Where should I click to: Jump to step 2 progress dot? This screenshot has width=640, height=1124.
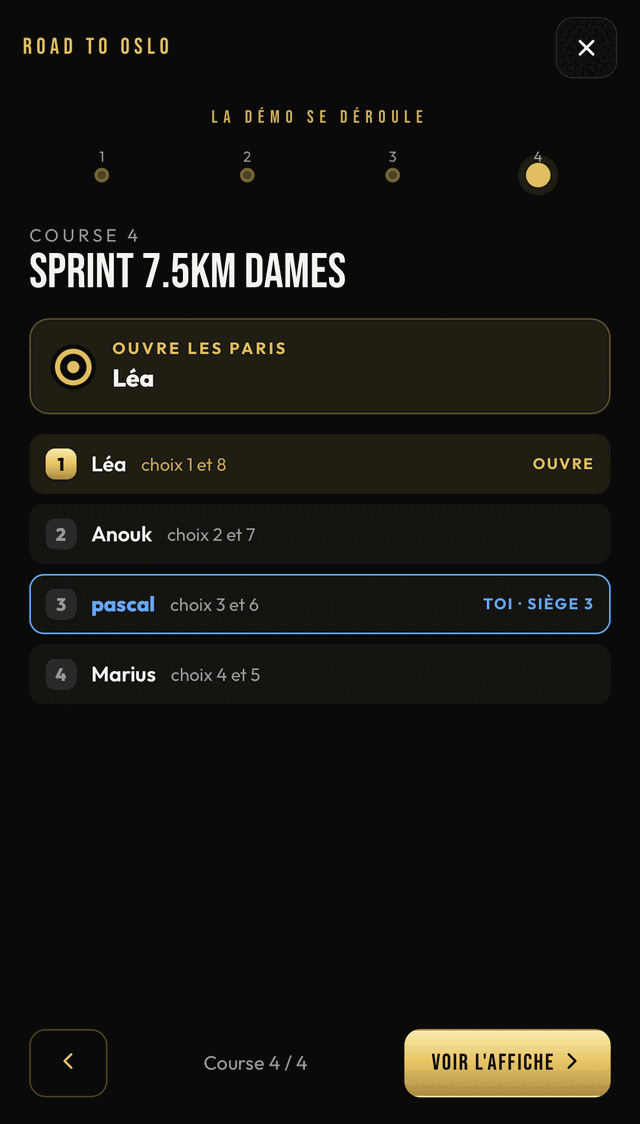tap(247, 175)
